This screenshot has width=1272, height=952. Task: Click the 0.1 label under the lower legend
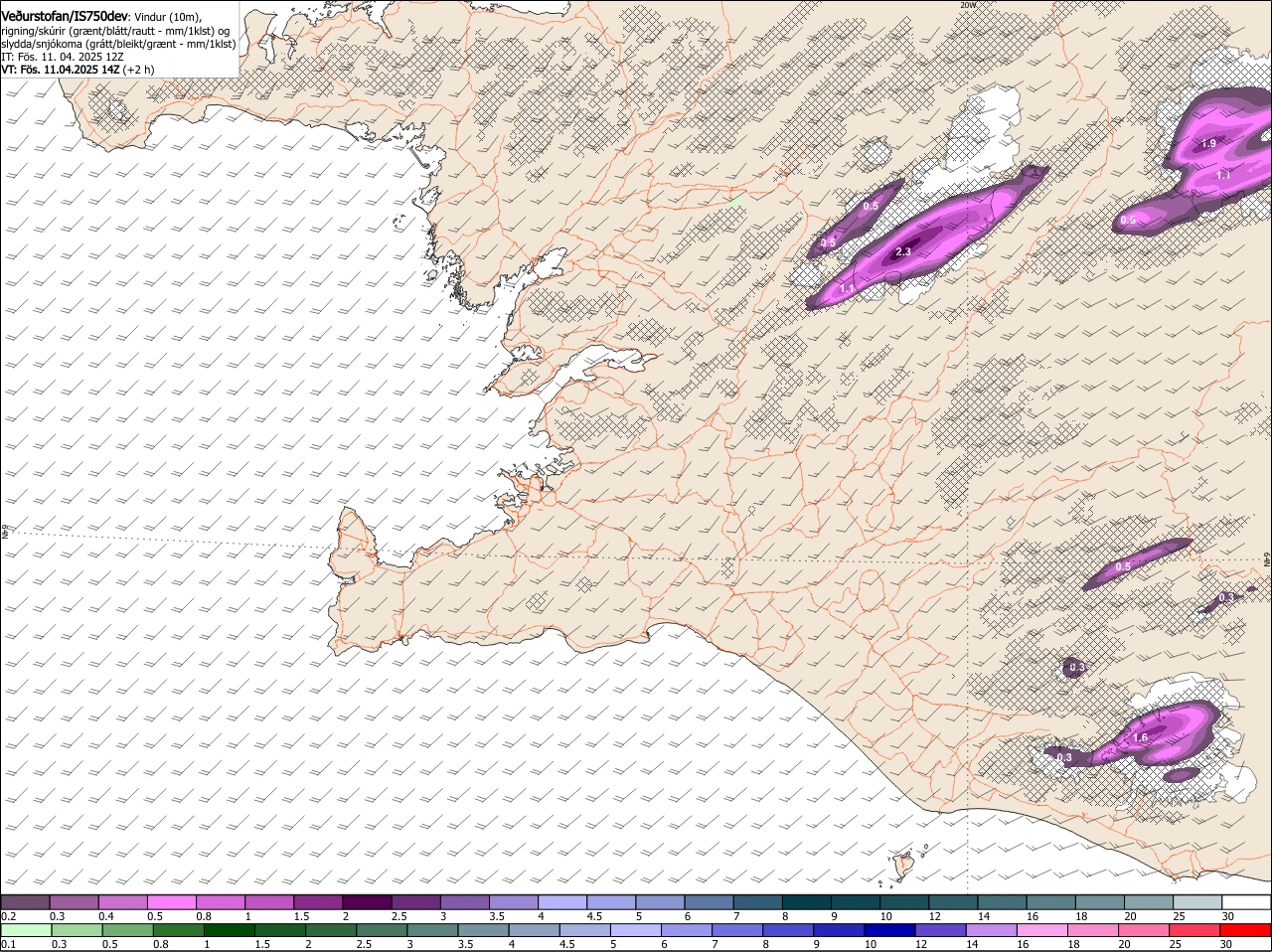8,944
